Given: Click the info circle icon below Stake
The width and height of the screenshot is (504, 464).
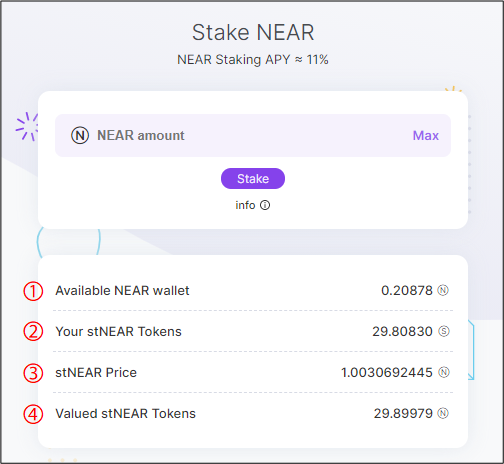Looking at the screenshot, I should (265, 205).
